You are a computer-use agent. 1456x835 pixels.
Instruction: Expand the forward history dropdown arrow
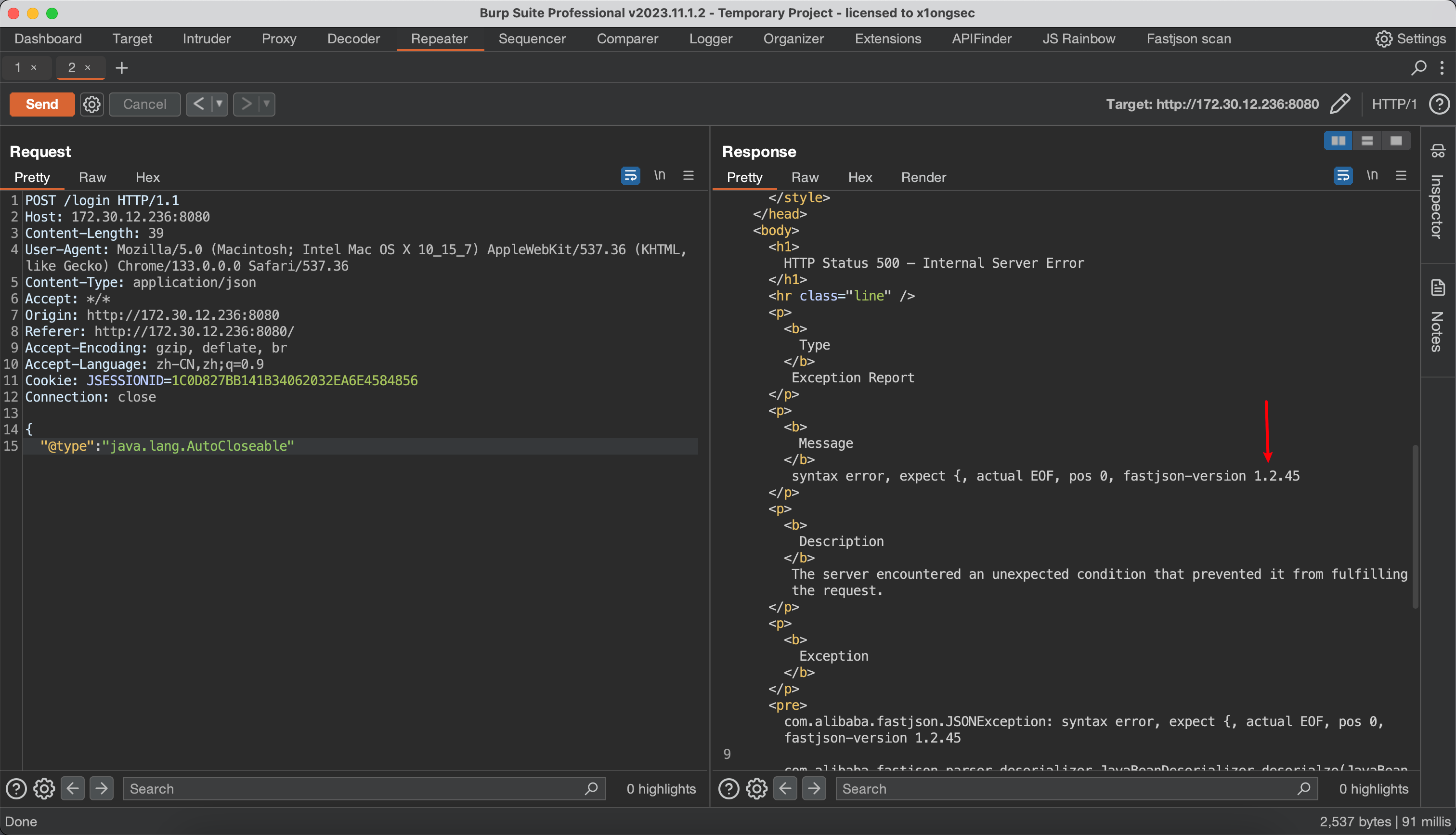pyautogui.click(x=266, y=104)
